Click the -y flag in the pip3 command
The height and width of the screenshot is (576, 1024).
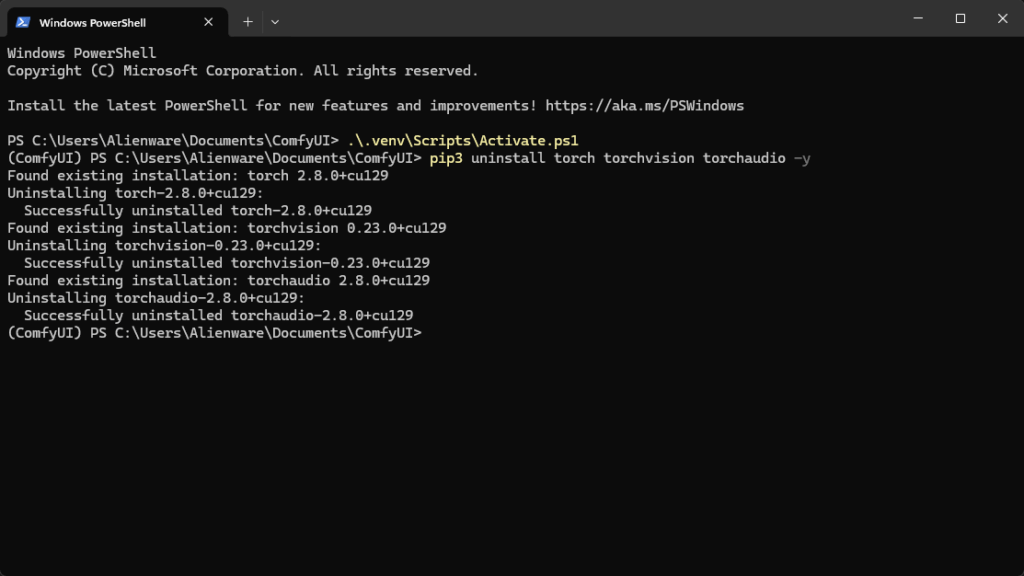801,158
